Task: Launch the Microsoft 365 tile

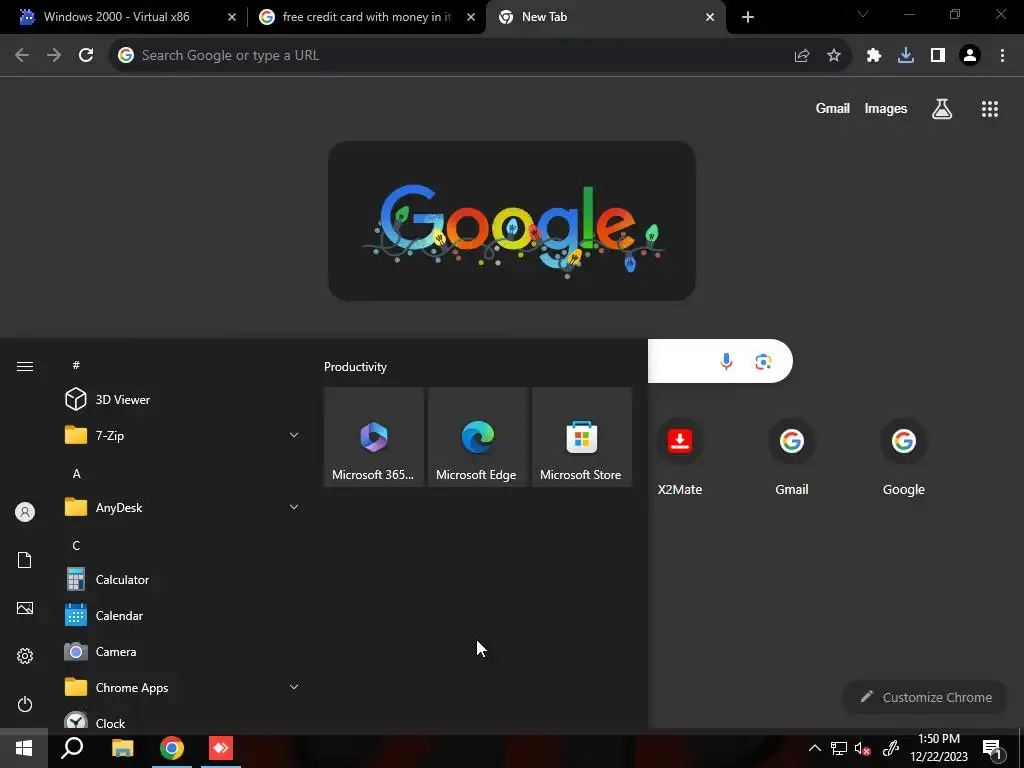Action: pos(374,437)
